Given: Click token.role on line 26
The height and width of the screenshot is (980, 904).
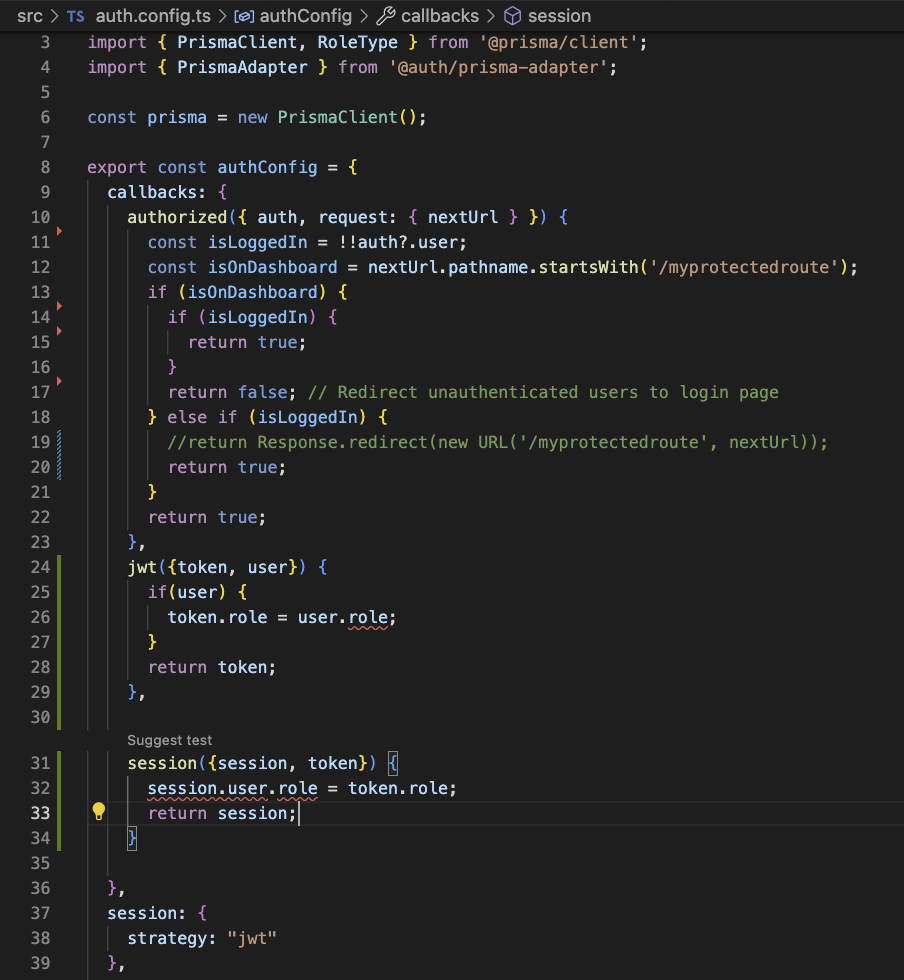Looking at the screenshot, I should pyautogui.click(x=218, y=618).
